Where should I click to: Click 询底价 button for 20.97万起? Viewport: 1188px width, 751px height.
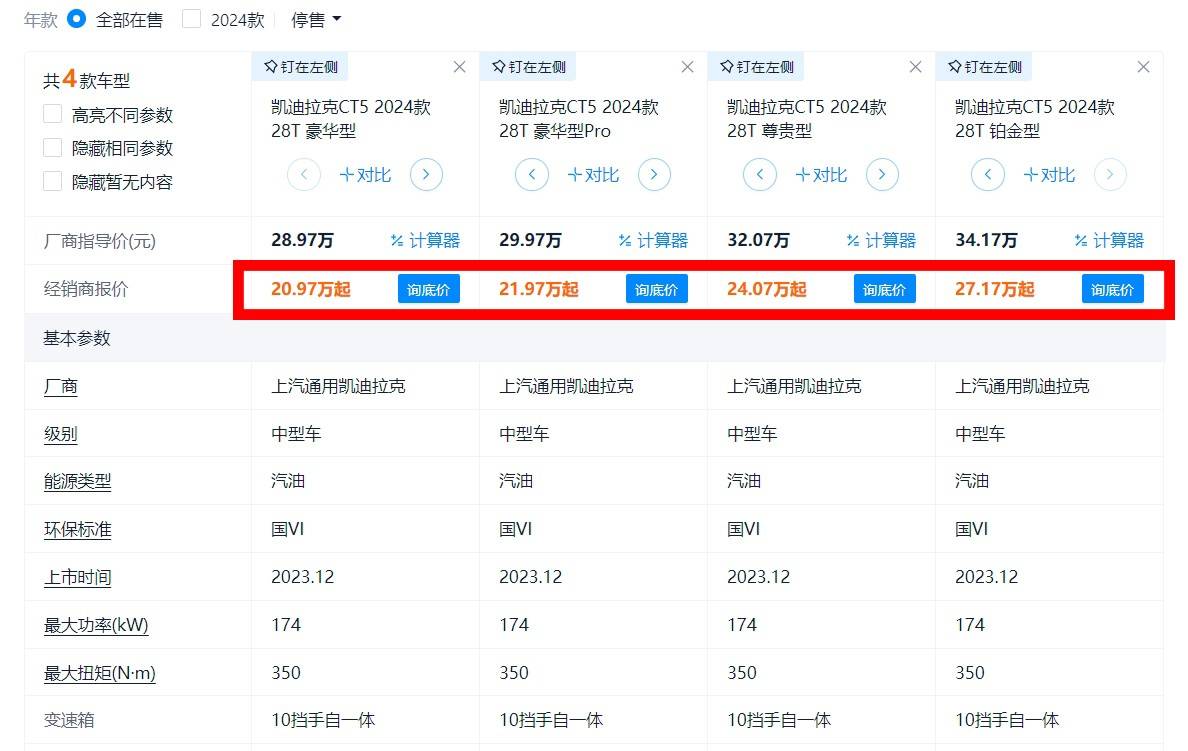coord(429,290)
